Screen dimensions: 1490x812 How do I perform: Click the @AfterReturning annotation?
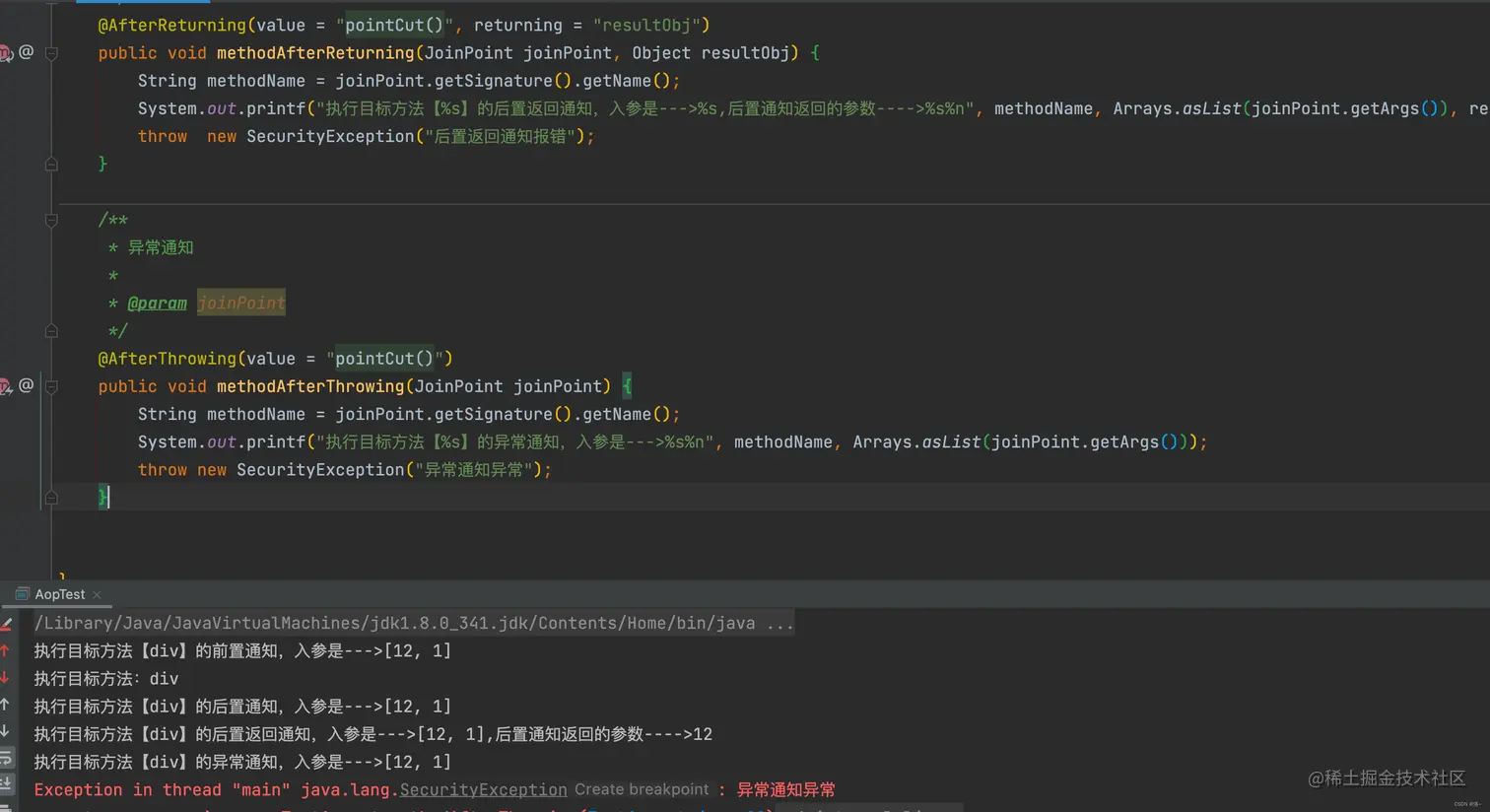(x=172, y=26)
